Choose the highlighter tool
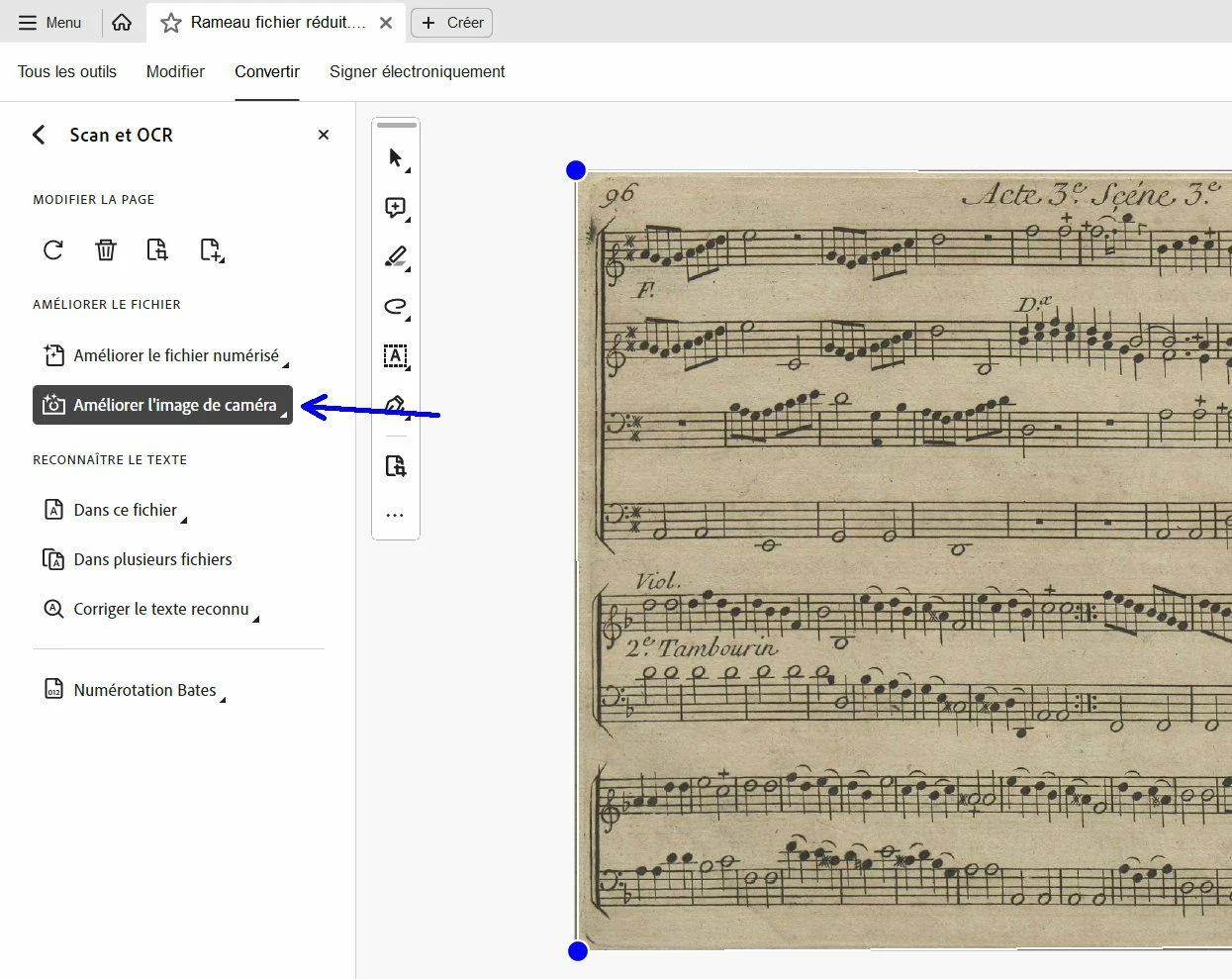Viewport: 1232px width, 979px height. coord(396,257)
